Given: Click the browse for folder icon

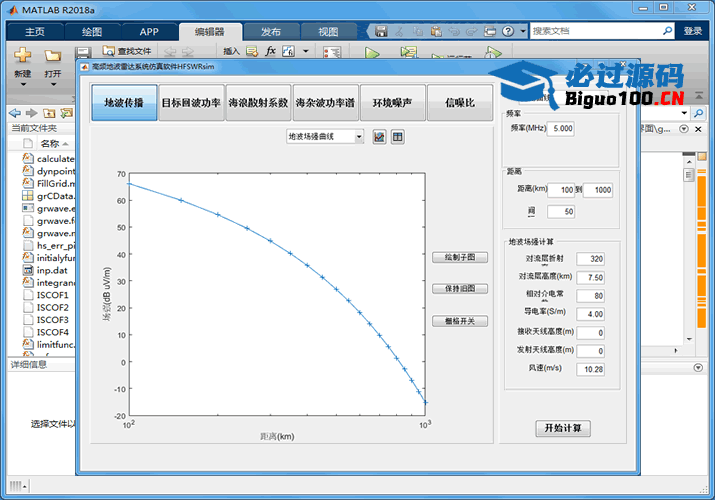Looking at the screenshot, I should tap(66, 113).
